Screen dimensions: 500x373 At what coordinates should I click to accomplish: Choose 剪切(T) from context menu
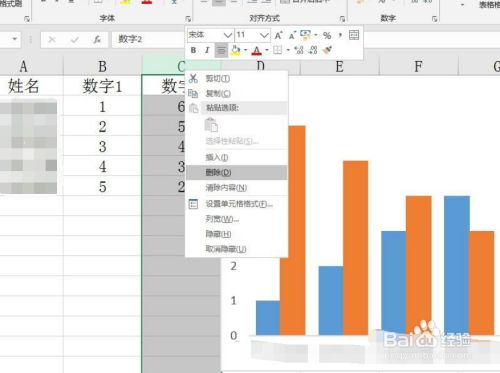click(236, 79)
